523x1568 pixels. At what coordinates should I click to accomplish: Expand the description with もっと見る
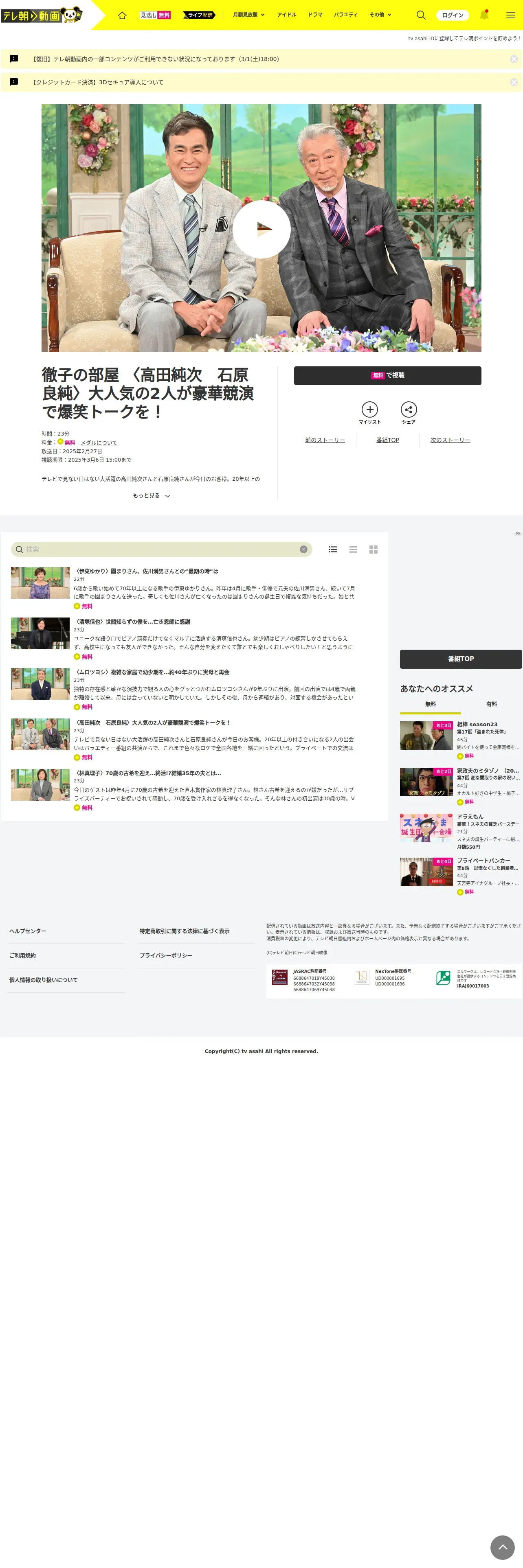152,496
